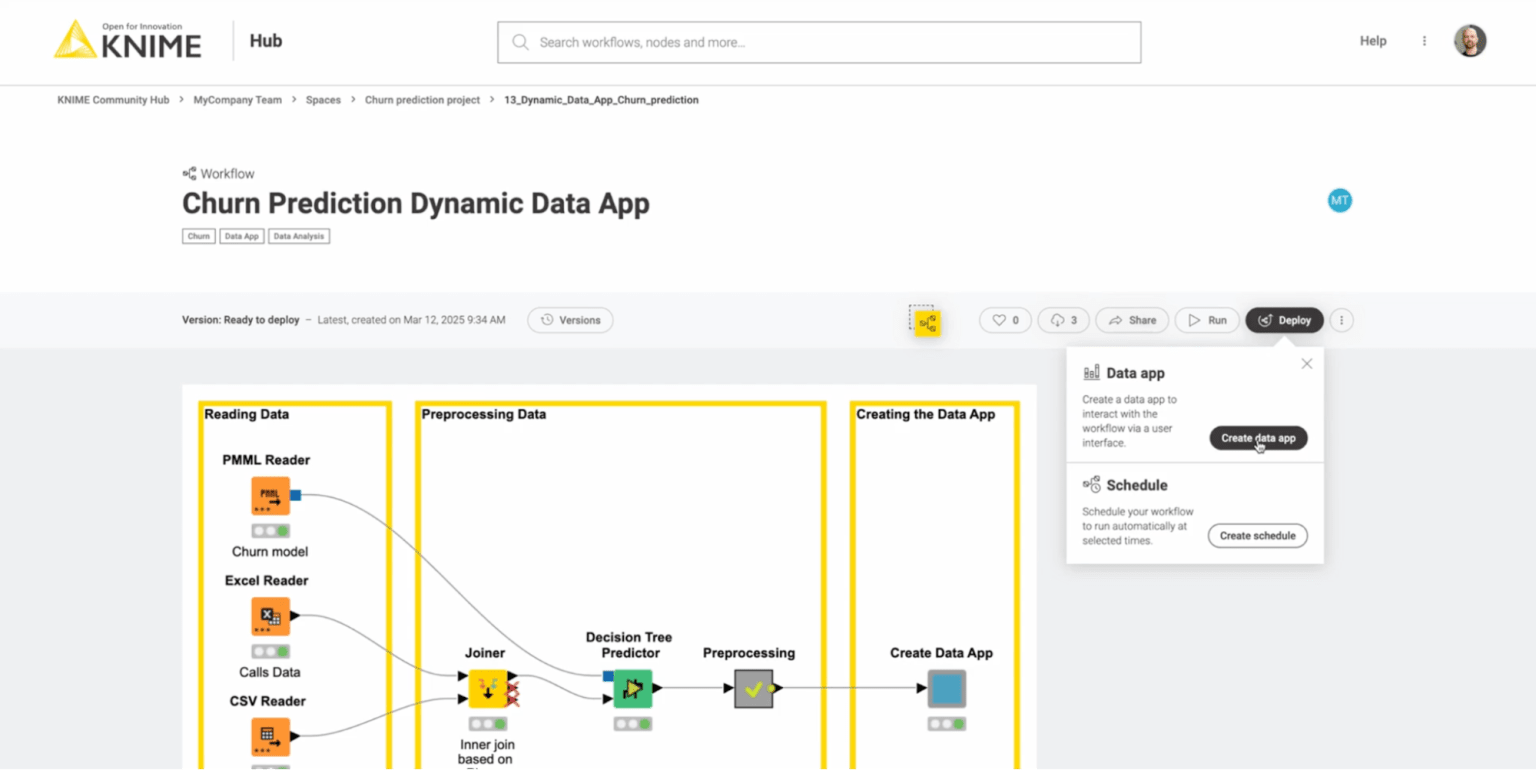Click the Data app section icon
1536x770 pixels.
[1091, 373]
